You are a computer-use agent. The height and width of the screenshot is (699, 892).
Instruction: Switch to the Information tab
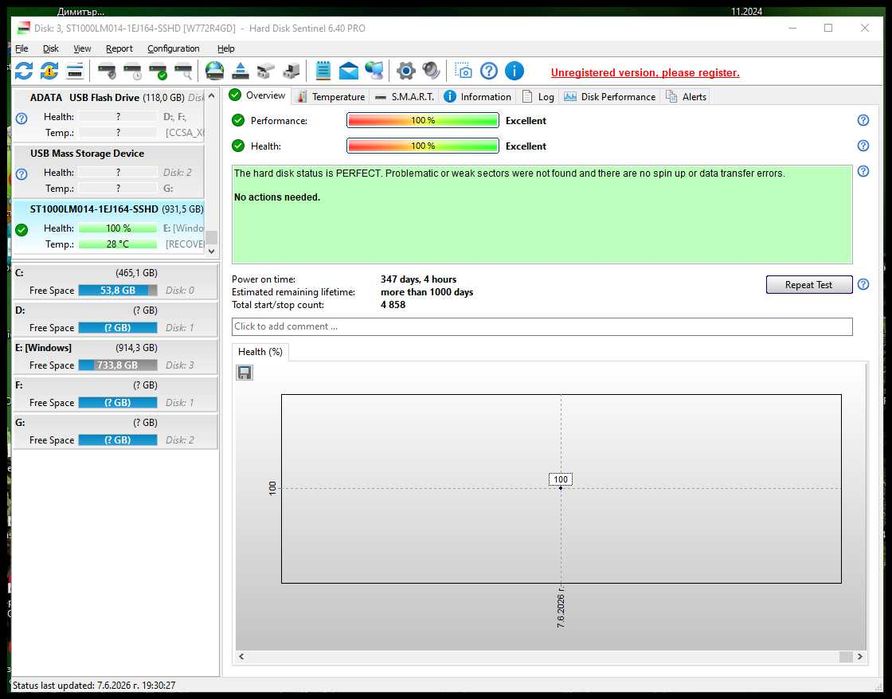477,97
